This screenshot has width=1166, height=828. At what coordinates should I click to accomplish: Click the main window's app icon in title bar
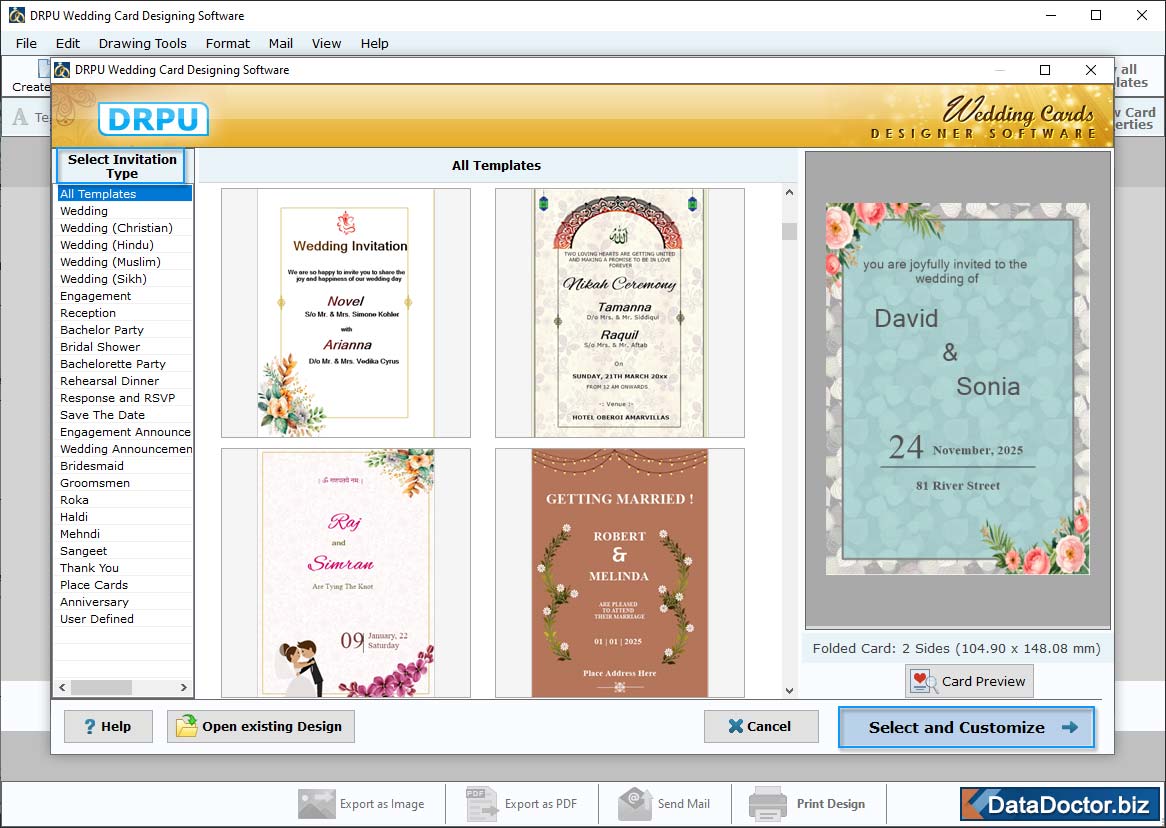[x=16, y=15]
